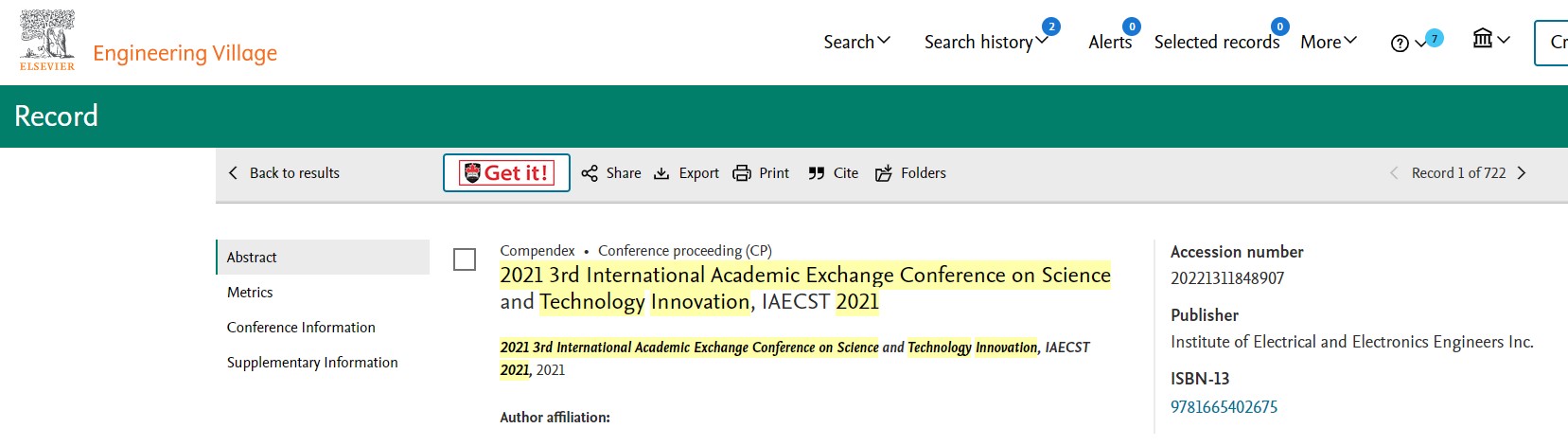Click the Cite quotation marks icon

coord(816,173)
